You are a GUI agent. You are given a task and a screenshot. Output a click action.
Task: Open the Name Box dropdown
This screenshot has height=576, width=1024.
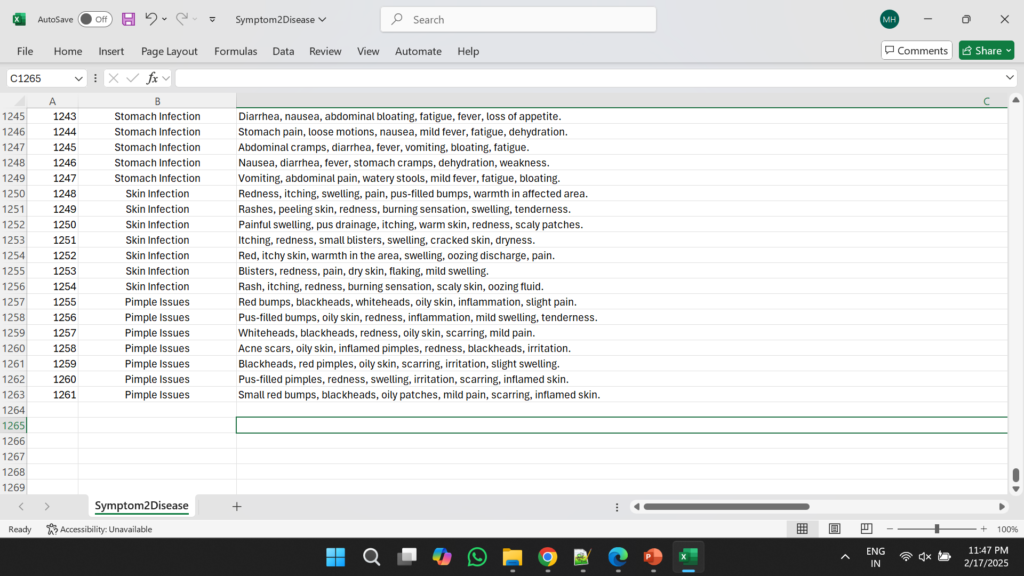click(x=78, y=77)
